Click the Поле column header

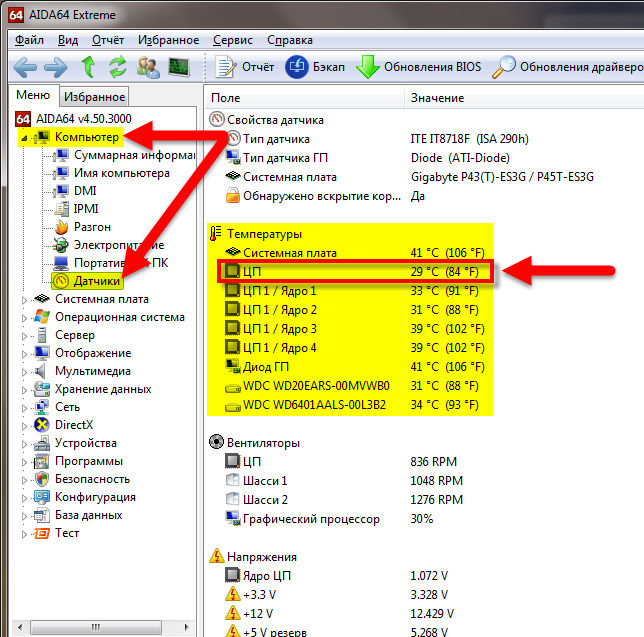tap(304, 98)
